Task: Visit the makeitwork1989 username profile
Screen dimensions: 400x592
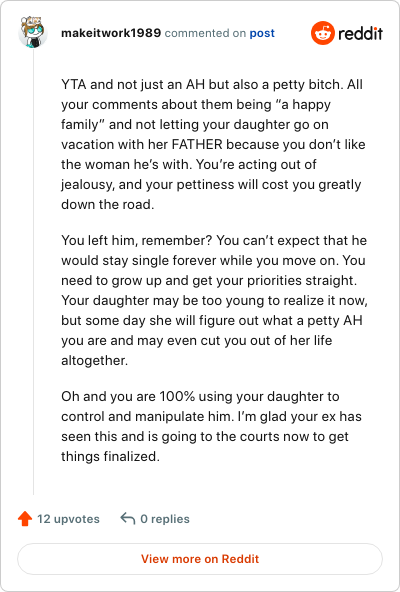Action: click(111, 33)
